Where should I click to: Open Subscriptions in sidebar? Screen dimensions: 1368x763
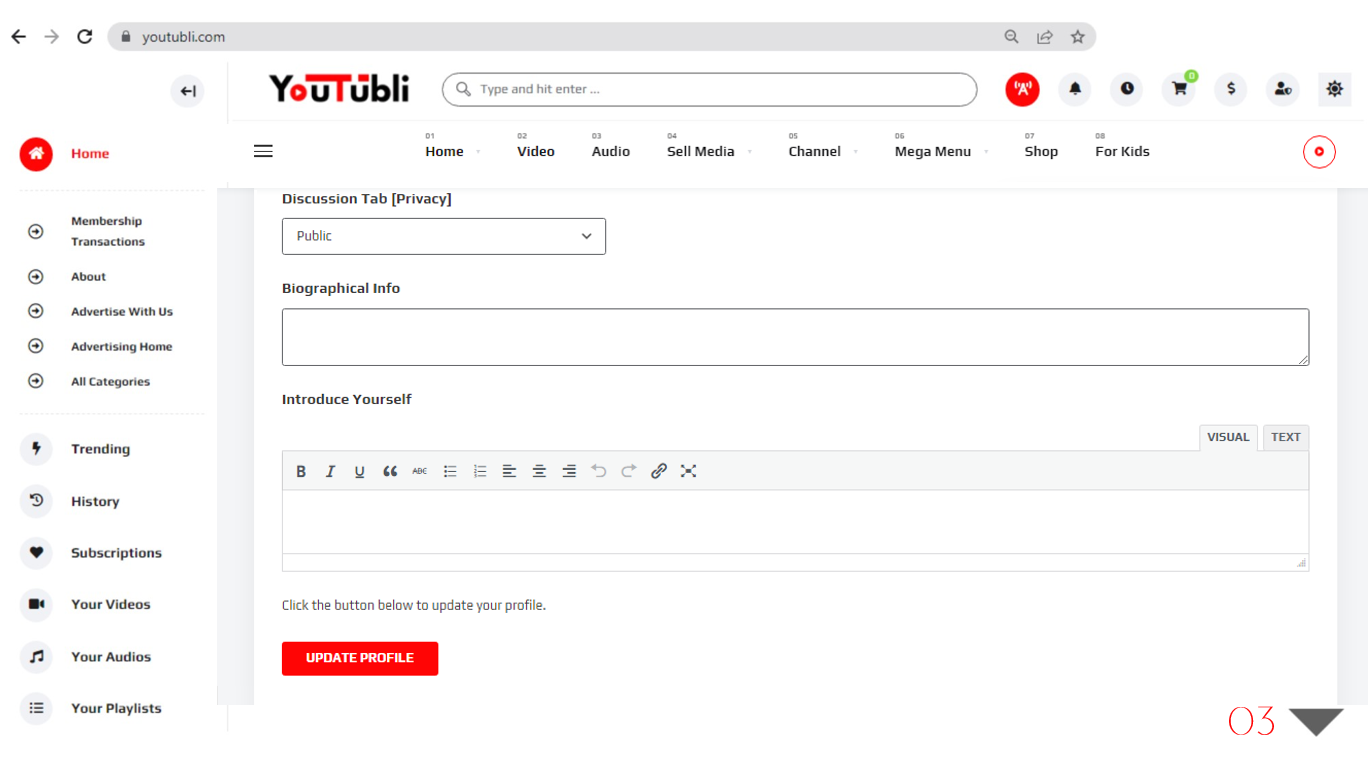tap(116, 553)
